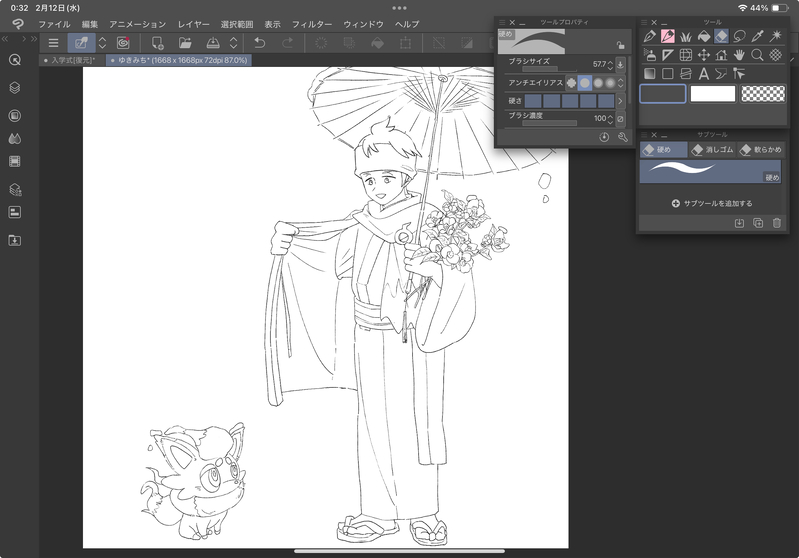Image resolution: width=799 pixels, height=558 pixels.
Task: Select the Move layer tool
Action: click(x=703, y=55)
